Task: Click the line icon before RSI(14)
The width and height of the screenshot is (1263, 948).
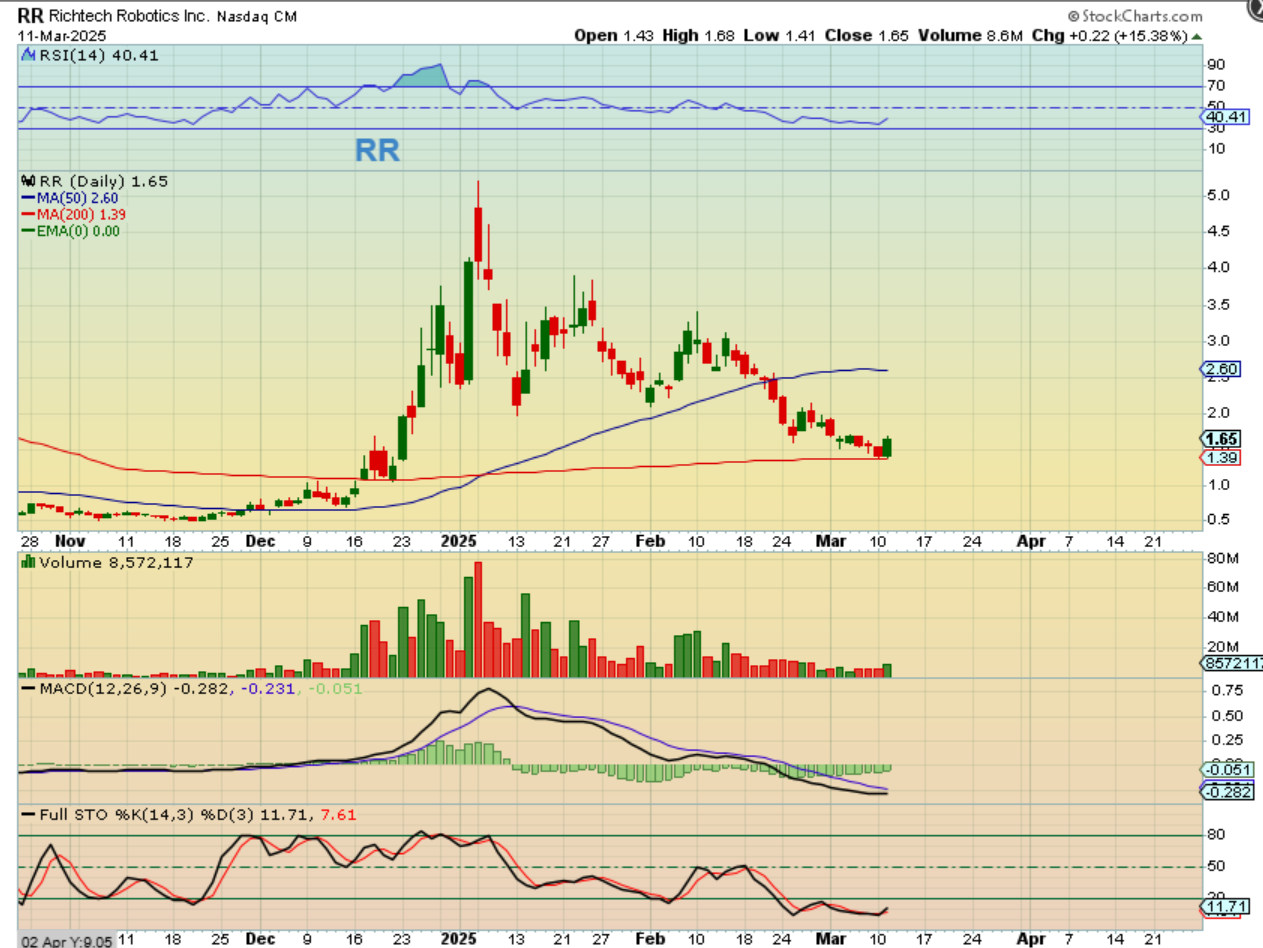Action: tap(27, 55)
